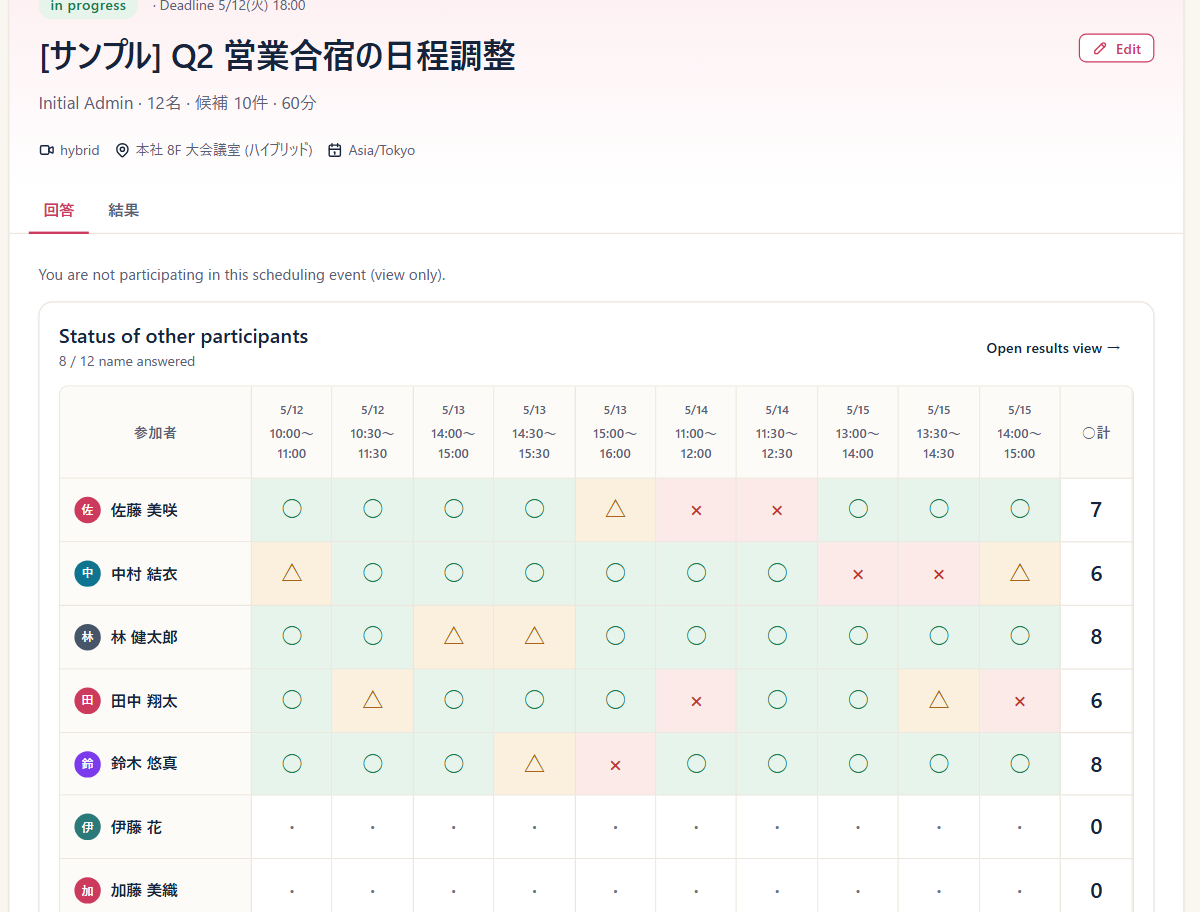
Task: Click 佐藤 美咲 triangle for 5/13 15:00
Action: tap(615, 509)
